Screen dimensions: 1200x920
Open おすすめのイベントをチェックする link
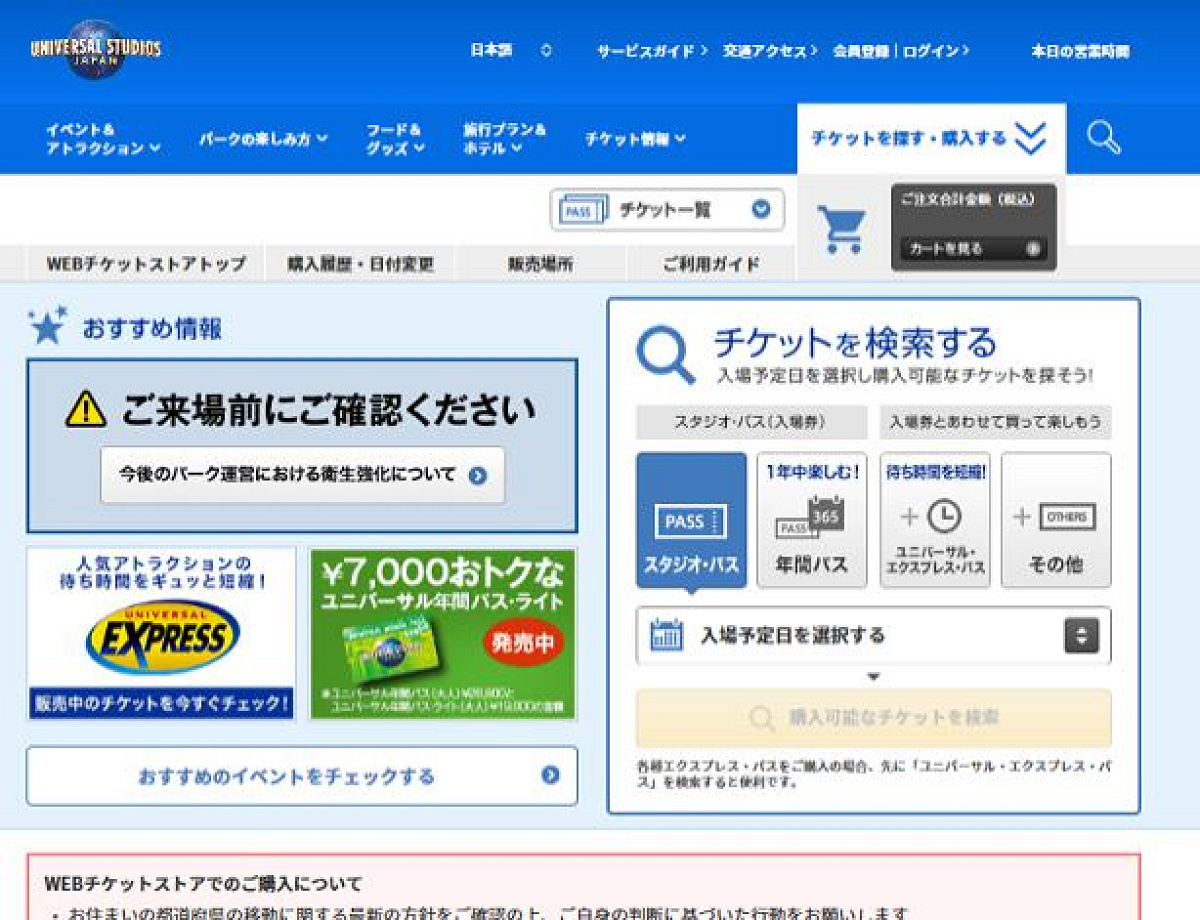click(x=302, y=776)
